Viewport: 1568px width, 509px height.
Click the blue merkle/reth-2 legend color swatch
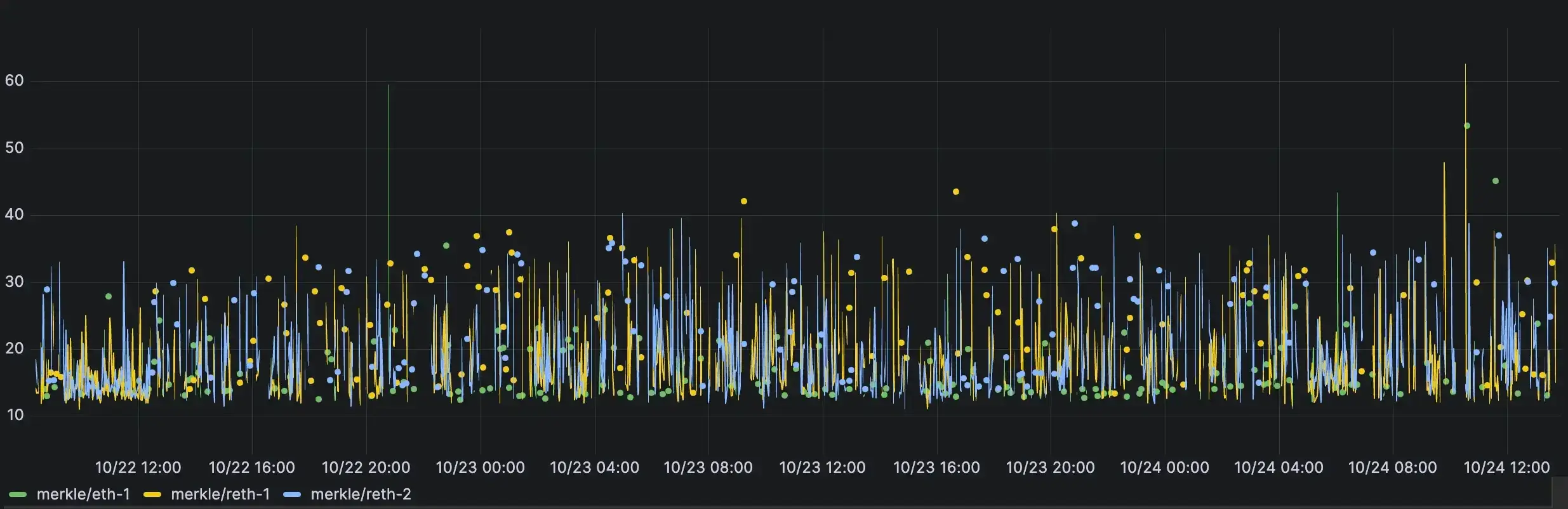click(x=292, y=494)
